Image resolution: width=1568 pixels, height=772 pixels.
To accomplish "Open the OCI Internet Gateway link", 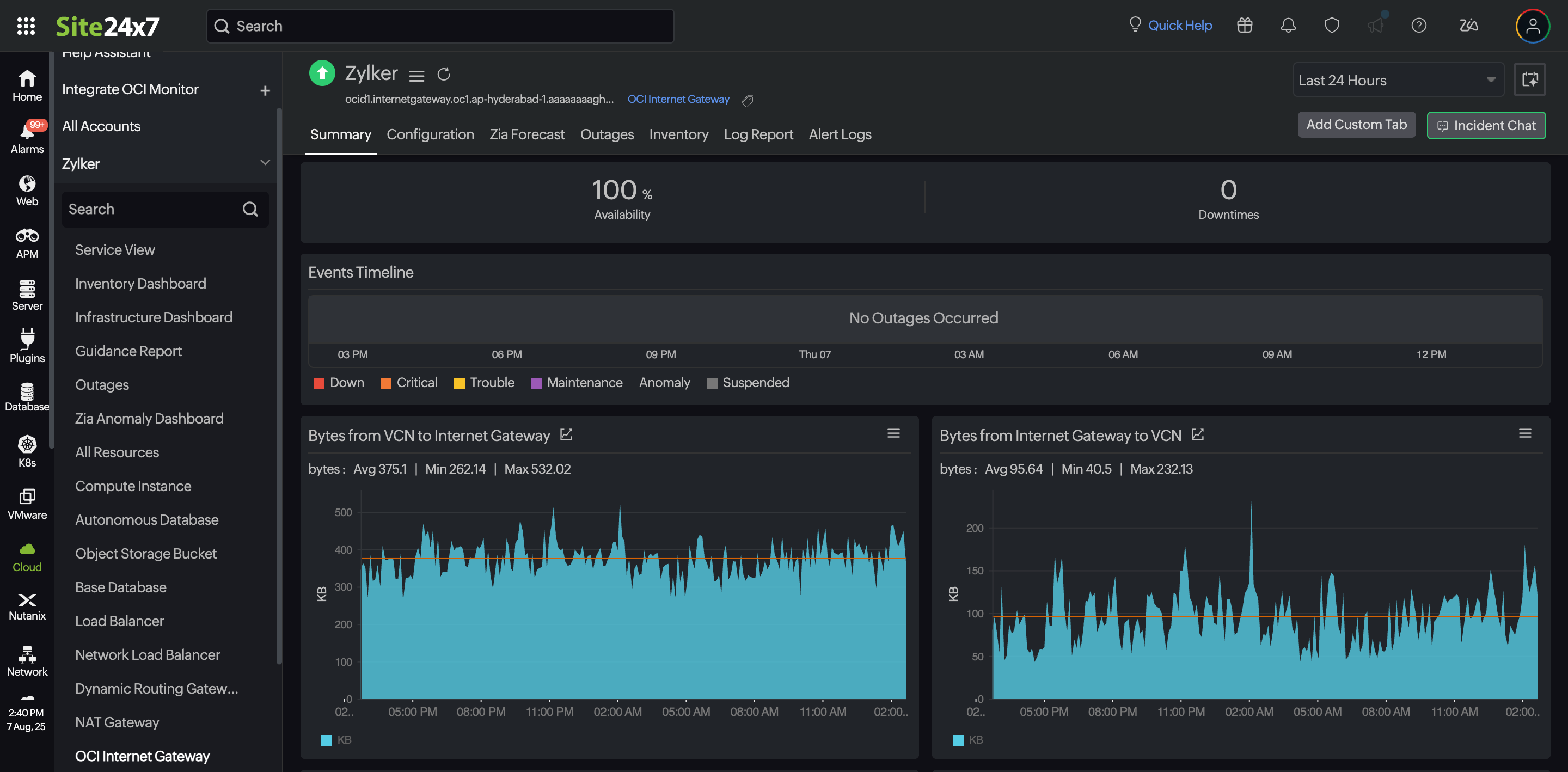I will (x=678, y=99).
